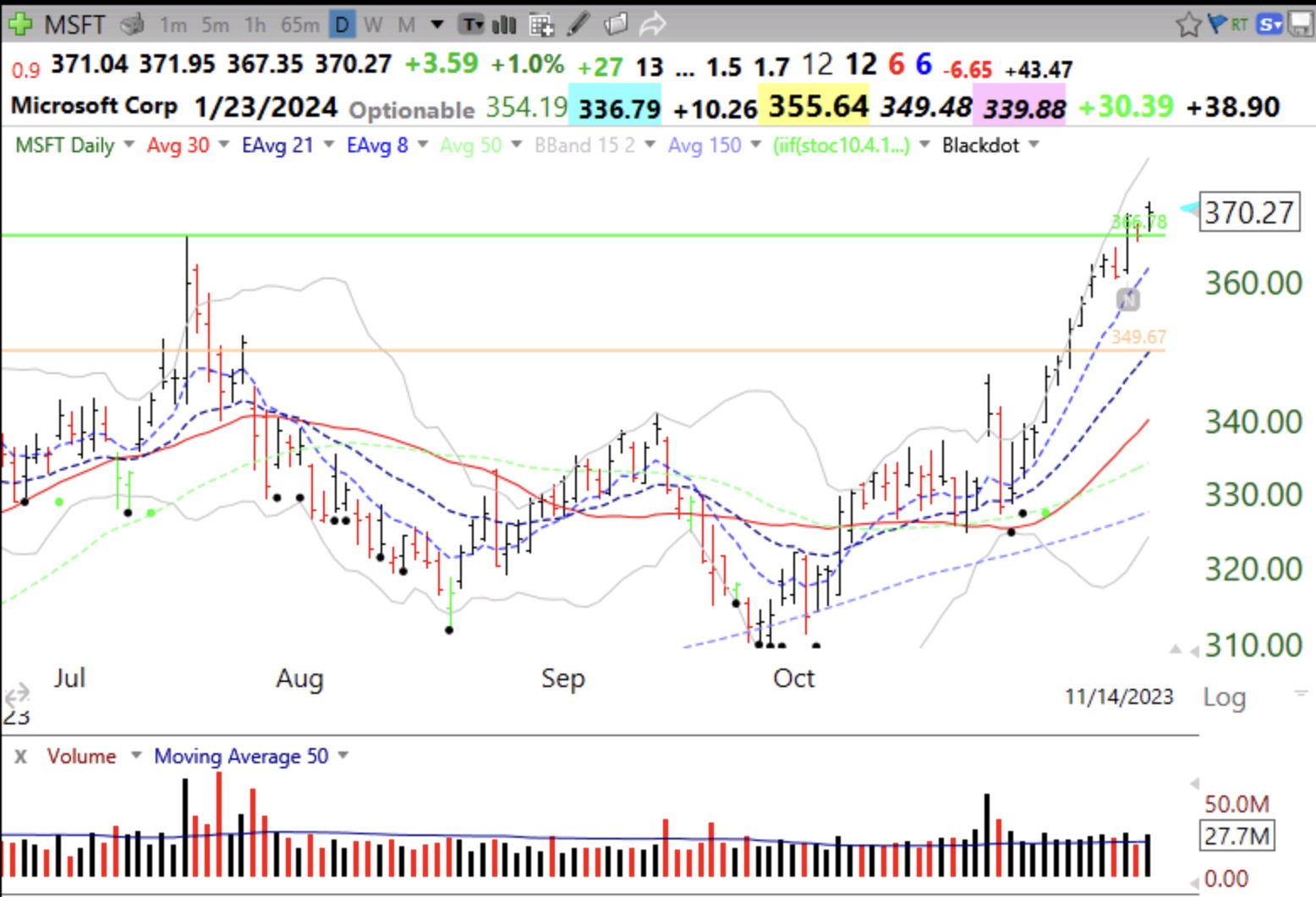Click the double-arrow icon at chart bottom-left
This screenshot has width=1316, height=897.
click(x=16, y=696)
